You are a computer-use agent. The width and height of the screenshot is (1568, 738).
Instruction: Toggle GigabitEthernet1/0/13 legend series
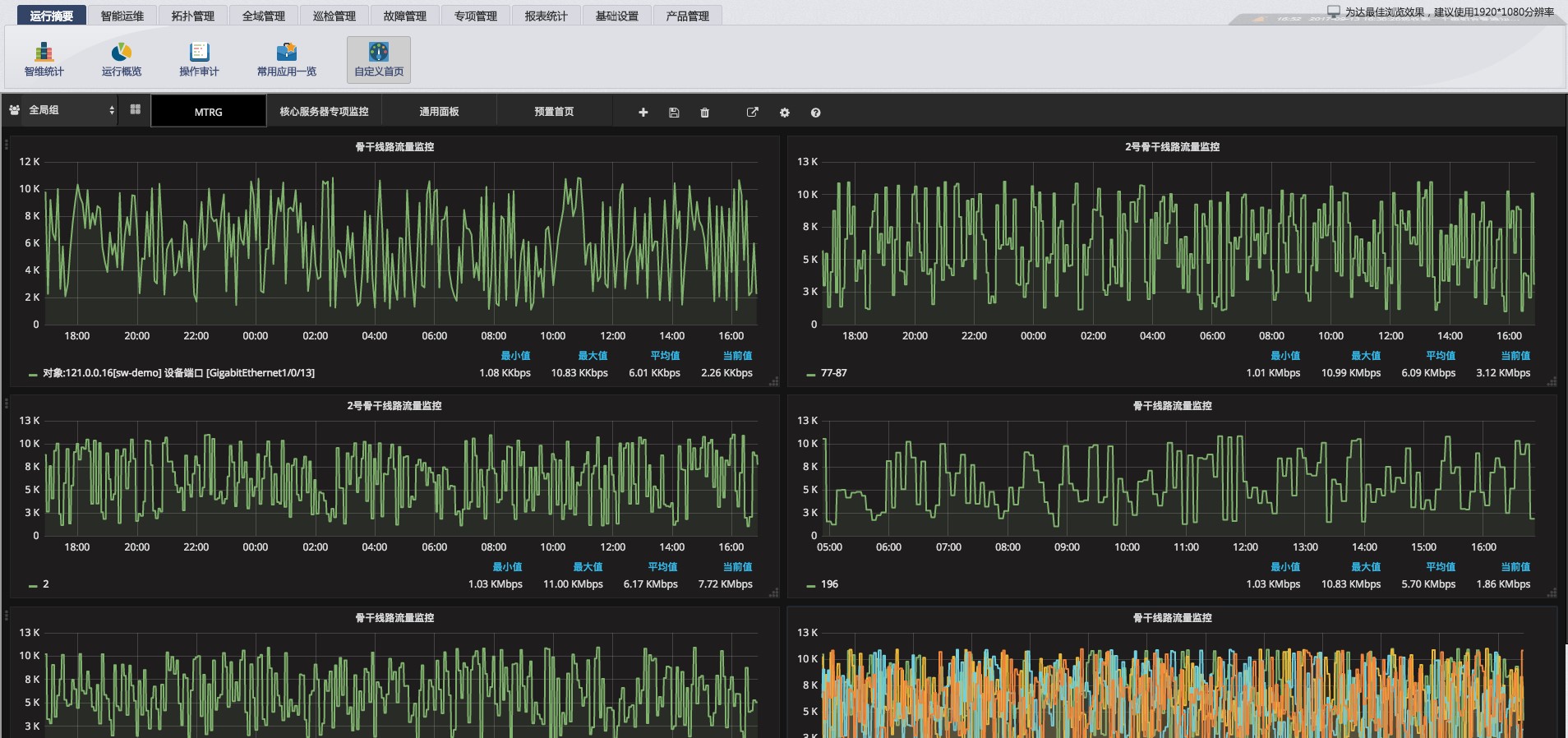pyautogui.click(x=178, y=373)
